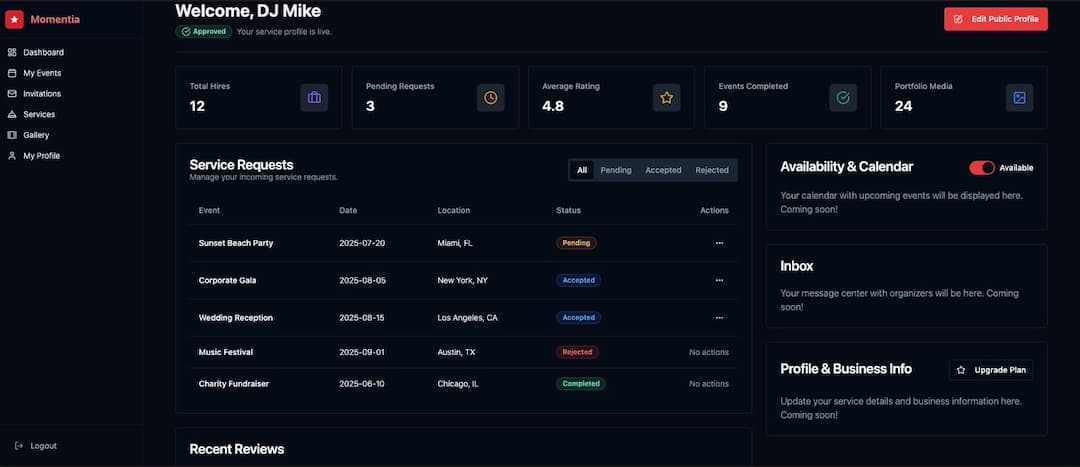
Task: Switch to the Pending requests tab
Action: click(x=615, y=170)
